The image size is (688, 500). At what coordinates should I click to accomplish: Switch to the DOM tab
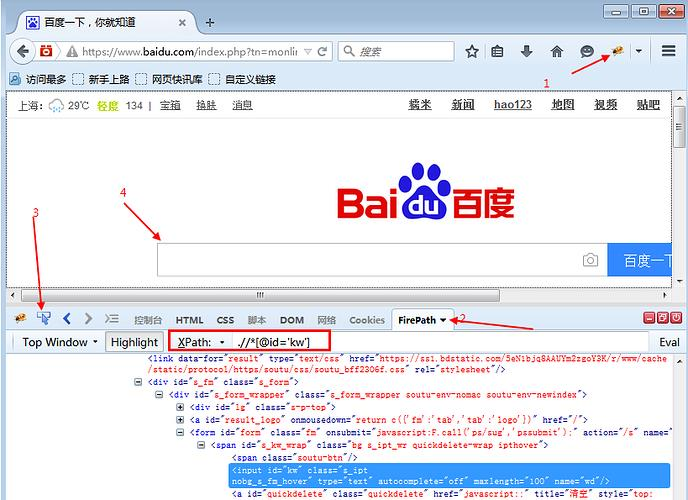(x=292, y=320)
